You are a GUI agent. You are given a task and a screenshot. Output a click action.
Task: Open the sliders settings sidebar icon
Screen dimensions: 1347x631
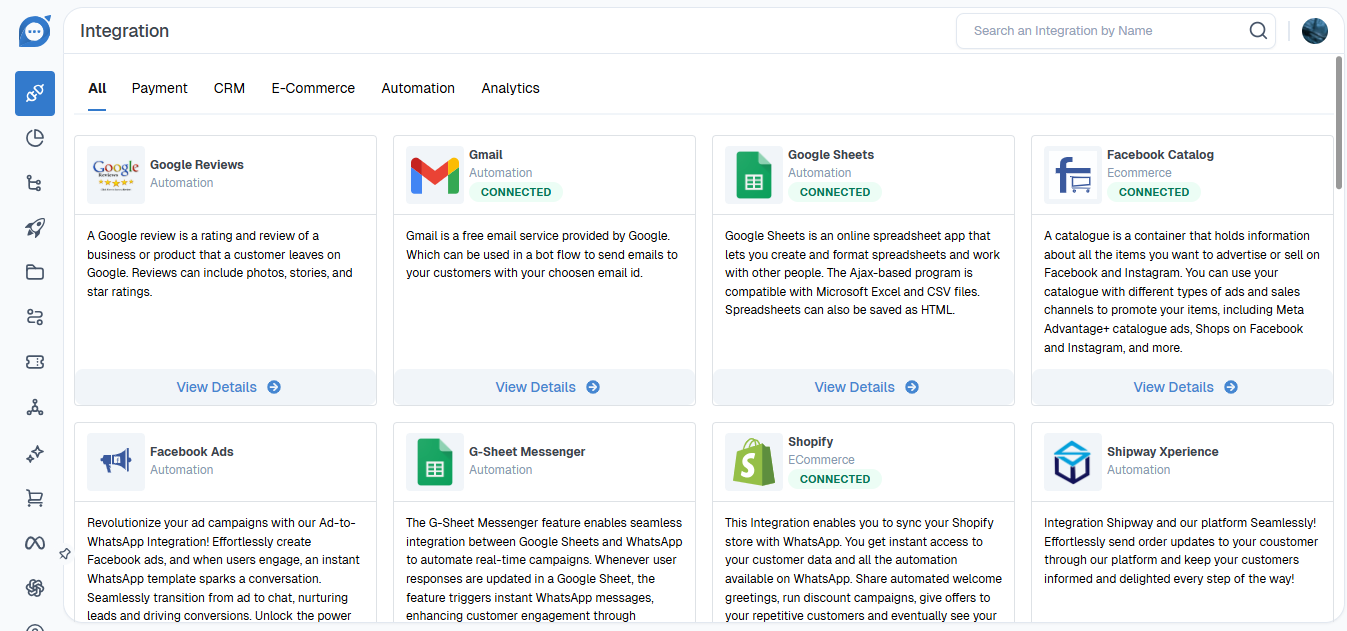click(x=35, y=317)
